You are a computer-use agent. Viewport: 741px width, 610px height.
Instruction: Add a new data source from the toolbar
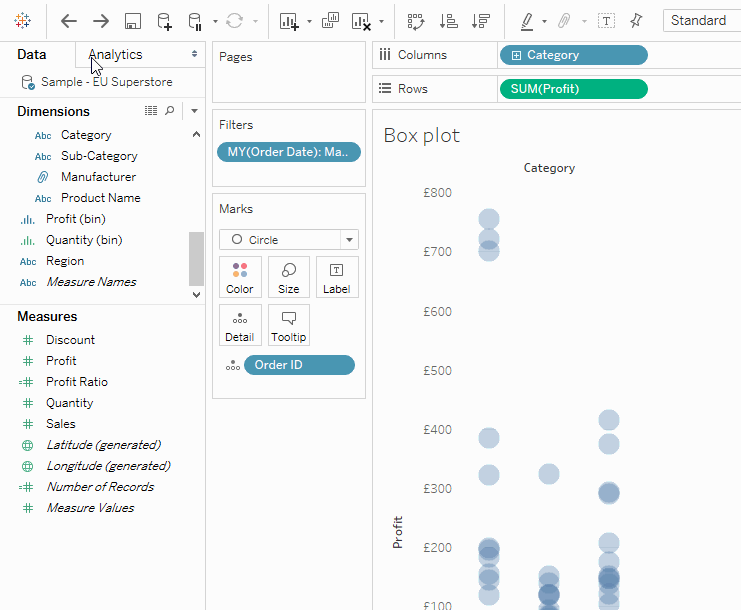click(x=164, y=21)
